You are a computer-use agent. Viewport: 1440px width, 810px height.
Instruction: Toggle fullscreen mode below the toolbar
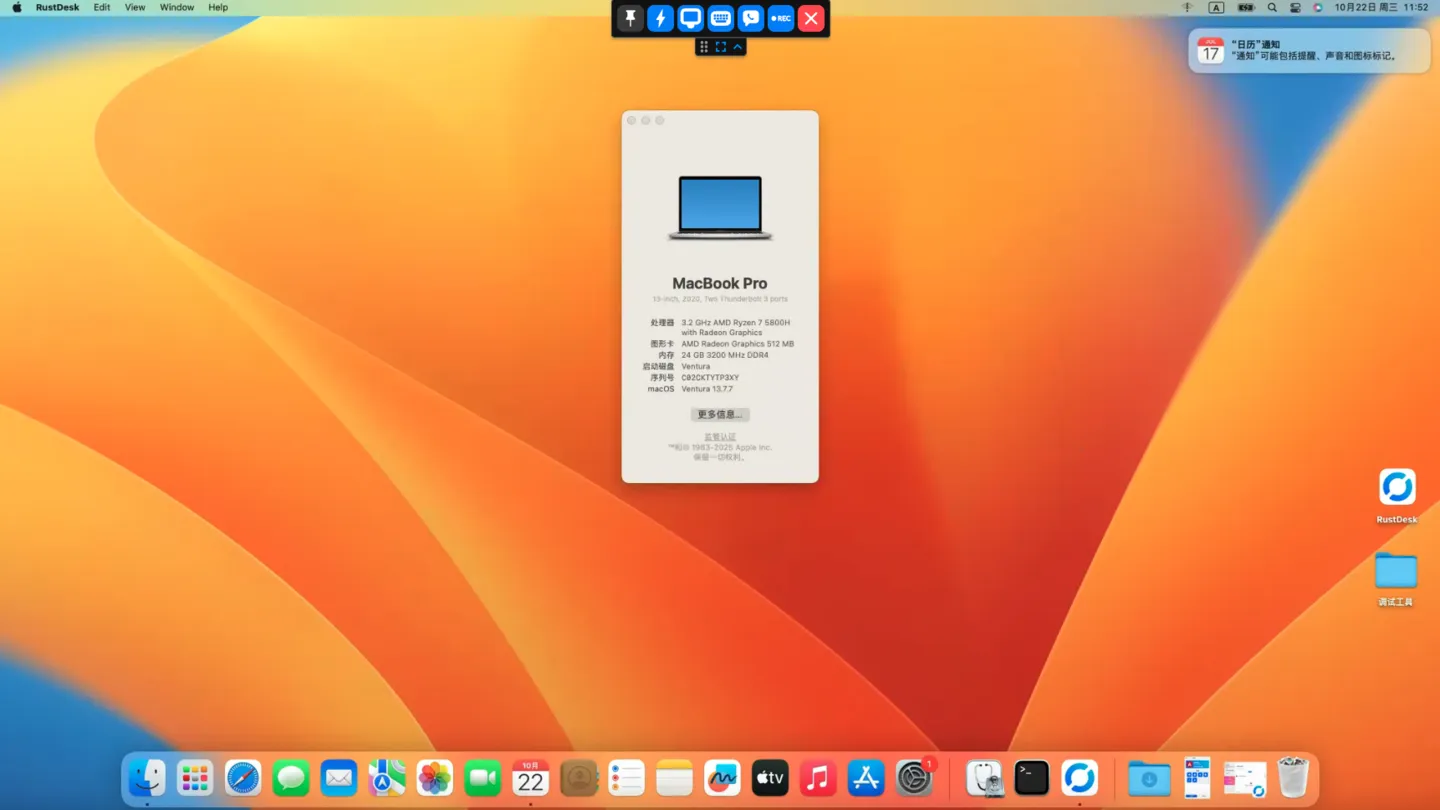coord(721,47)
